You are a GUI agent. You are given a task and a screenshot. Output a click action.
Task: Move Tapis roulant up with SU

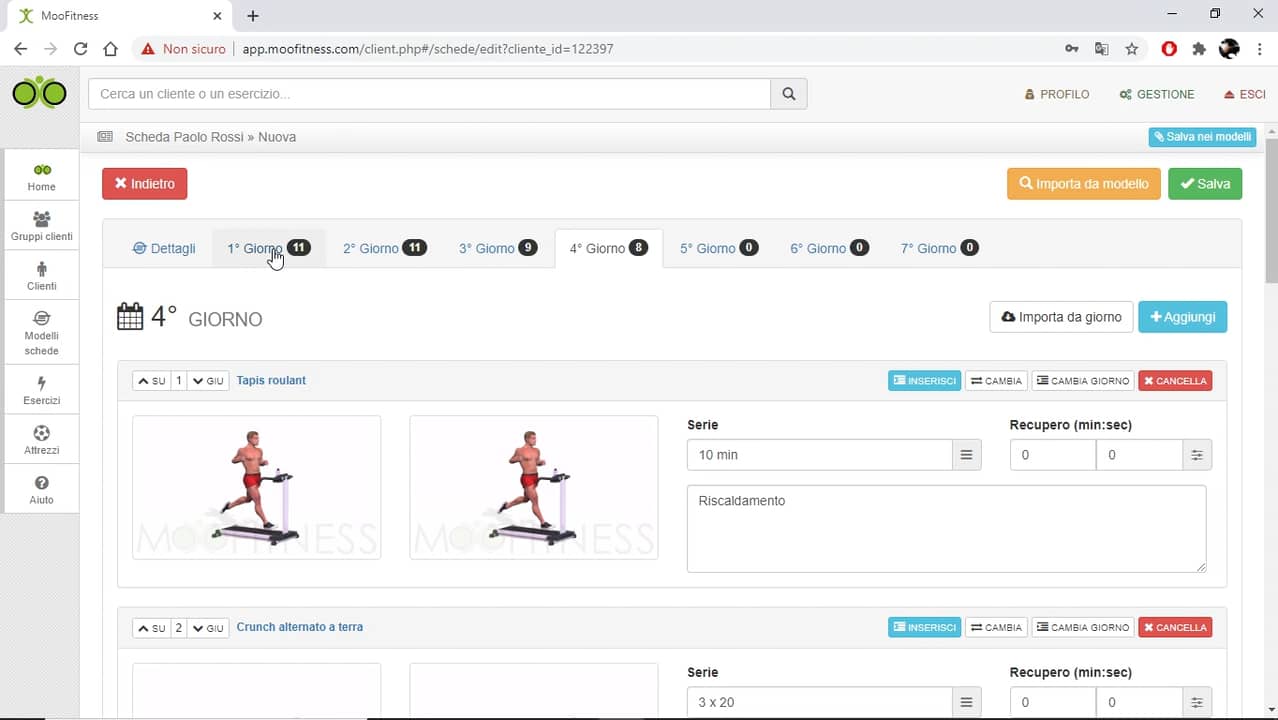(151, 381)
